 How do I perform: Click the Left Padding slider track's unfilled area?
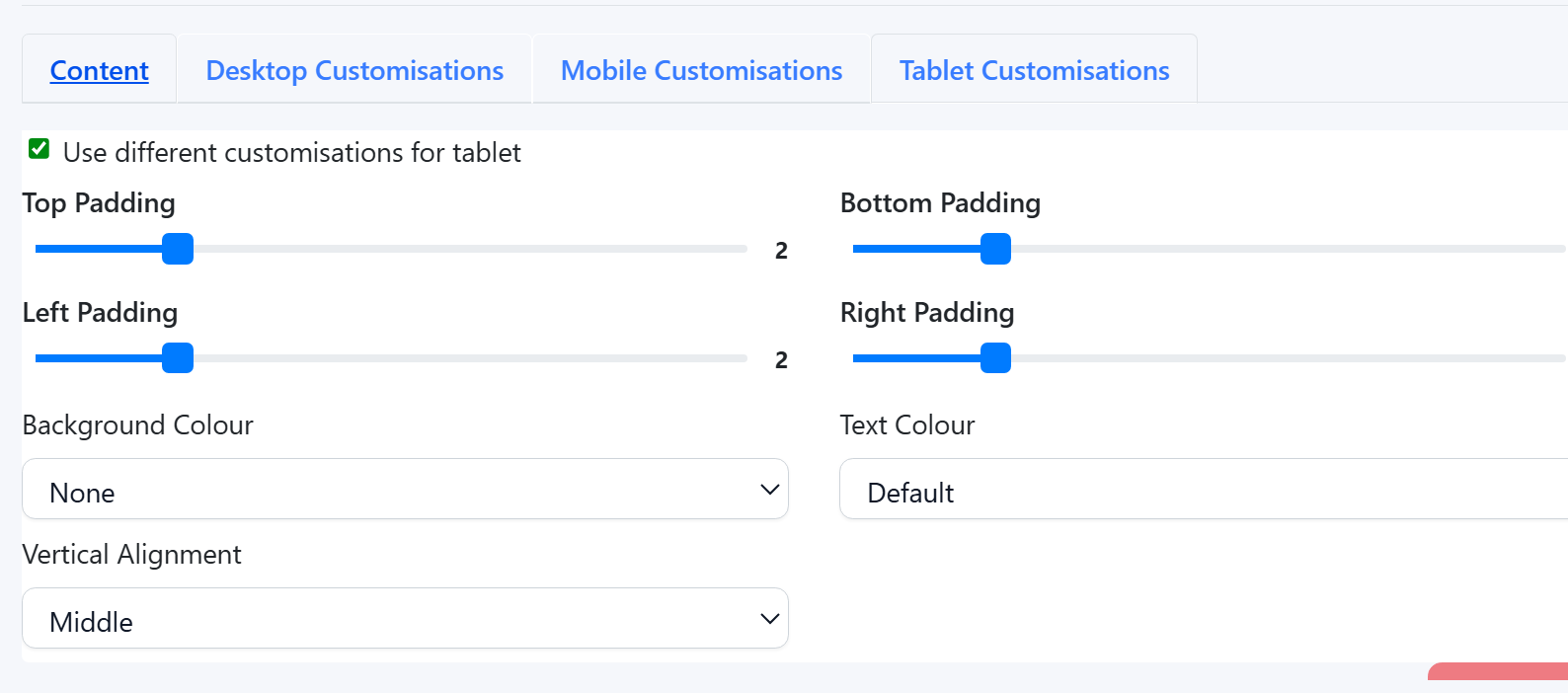[x=474, y=358]
